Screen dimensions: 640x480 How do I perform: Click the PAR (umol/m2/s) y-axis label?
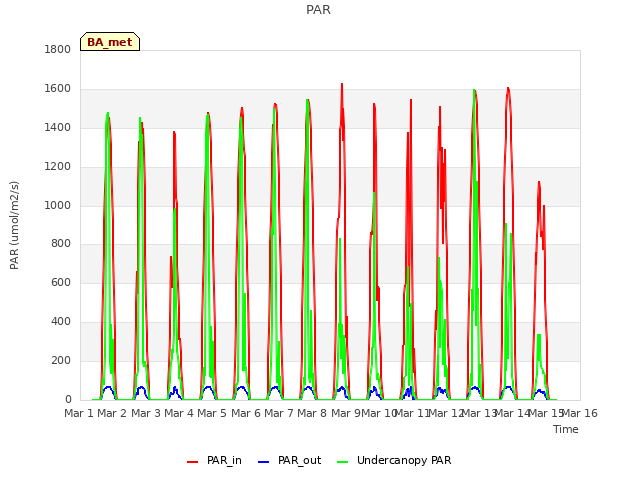point(14,225)
